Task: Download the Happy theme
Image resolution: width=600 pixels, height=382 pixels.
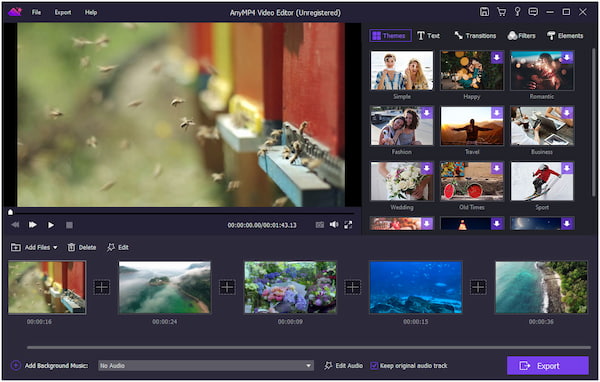Action: click(497, 57)
